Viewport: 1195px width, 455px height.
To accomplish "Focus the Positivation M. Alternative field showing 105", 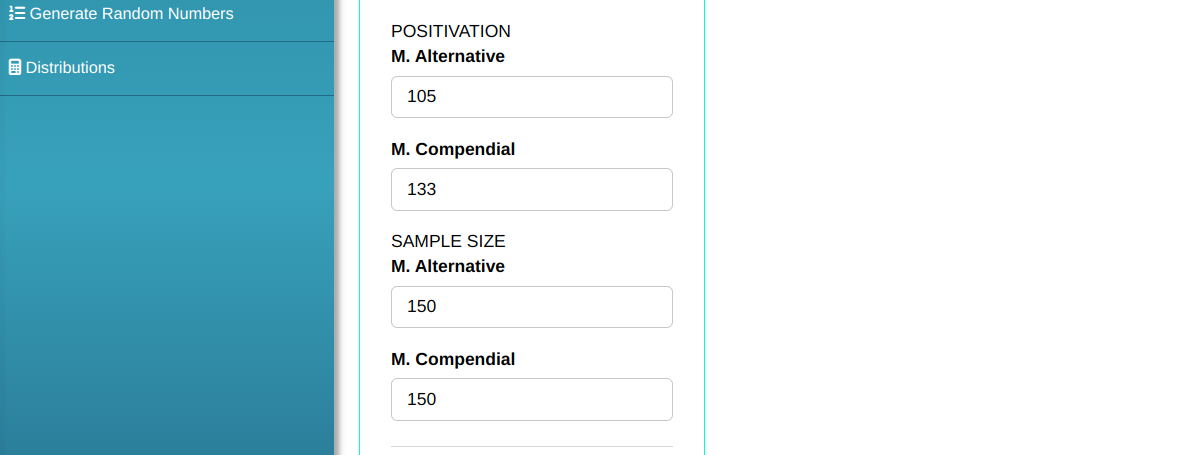I will [x=531, y=97].
